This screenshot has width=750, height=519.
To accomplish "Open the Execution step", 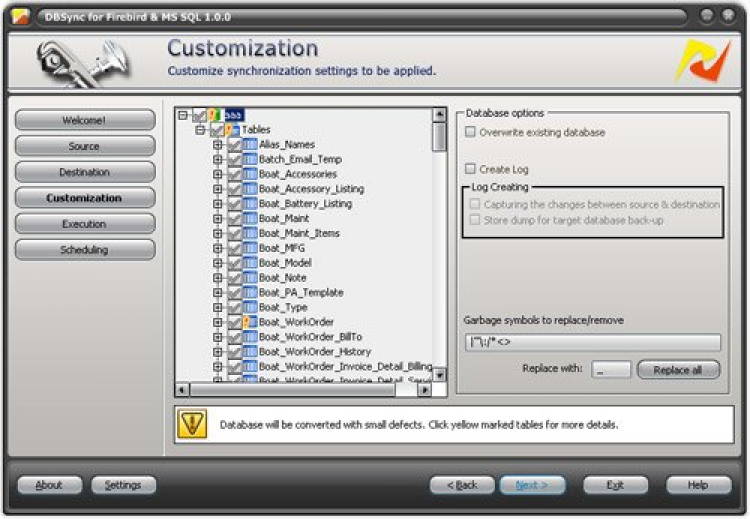I will tap(85, 223).
